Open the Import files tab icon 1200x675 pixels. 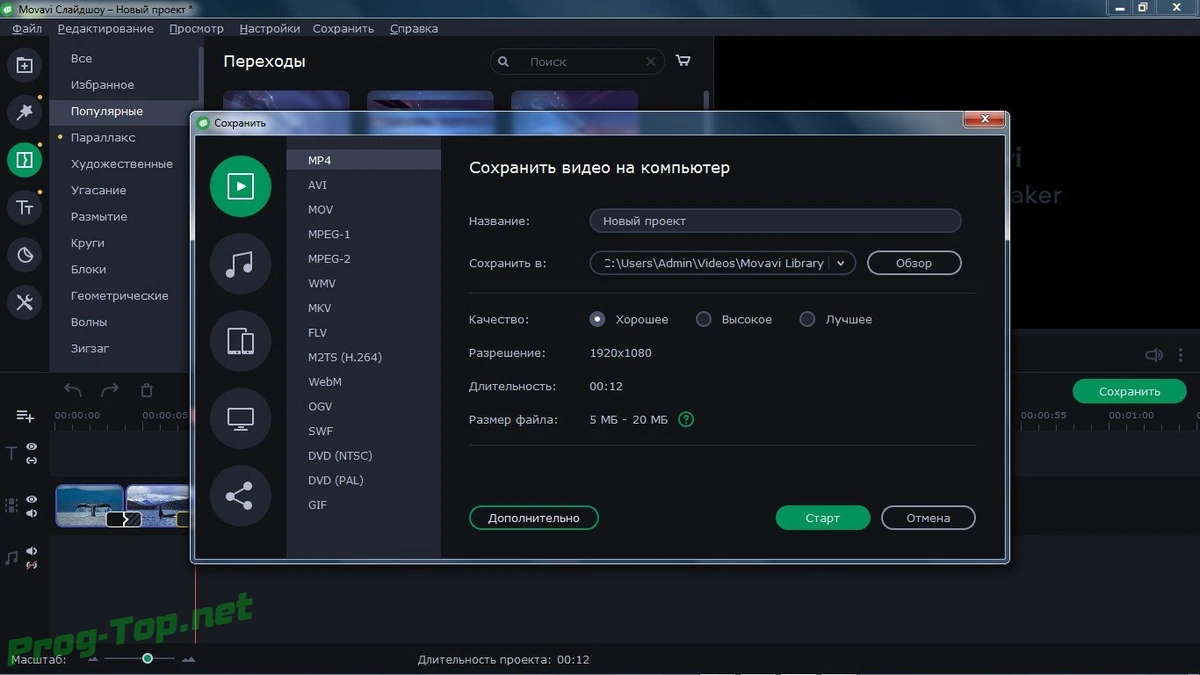pyautogui.click(x=25, y=66)
